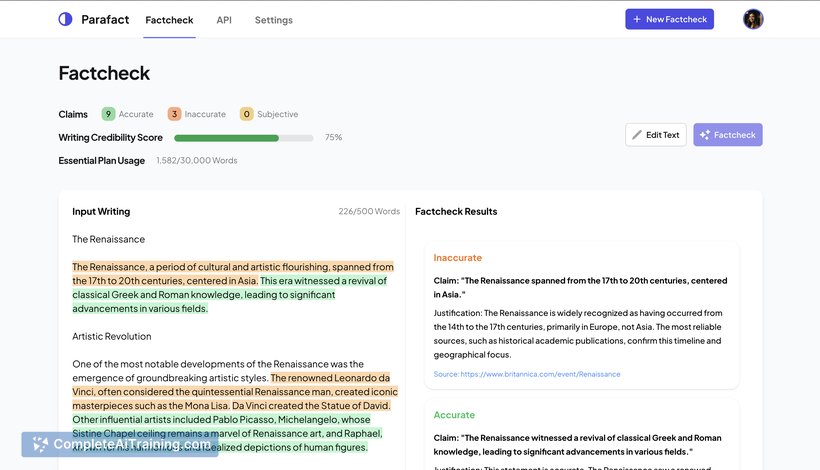Screen dimensions: 820x470
Task: Click the Justification text in Inaccurate card
Action: tap(578, 334)
